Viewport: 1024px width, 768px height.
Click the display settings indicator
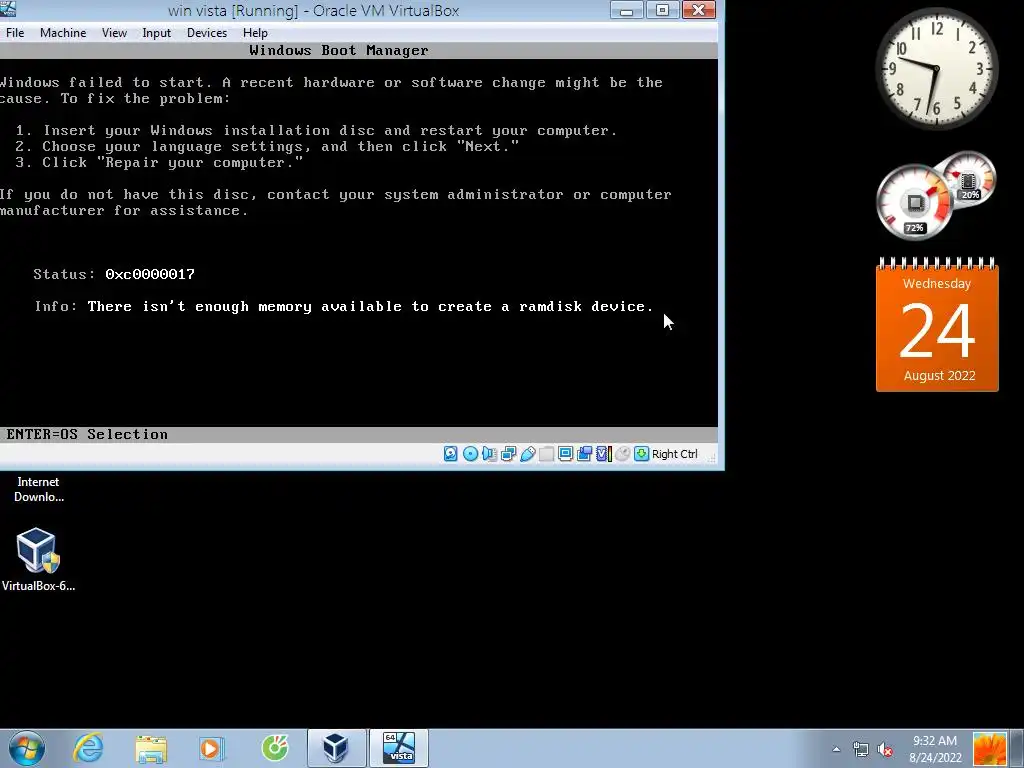[x=566, y=454]
